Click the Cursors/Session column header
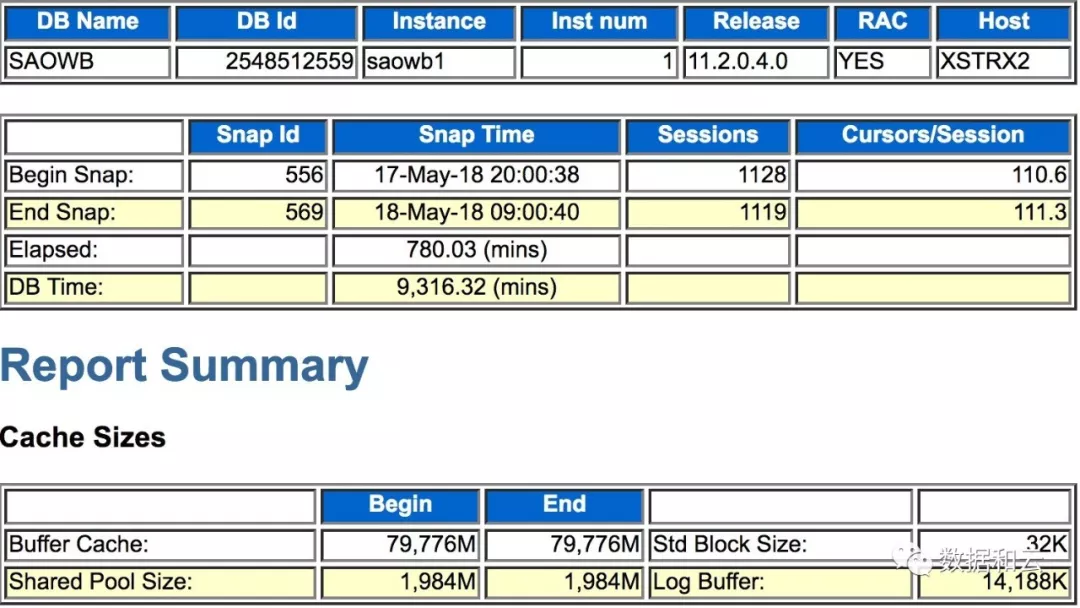The image size is (1080, 608). (x=932, y=136)
